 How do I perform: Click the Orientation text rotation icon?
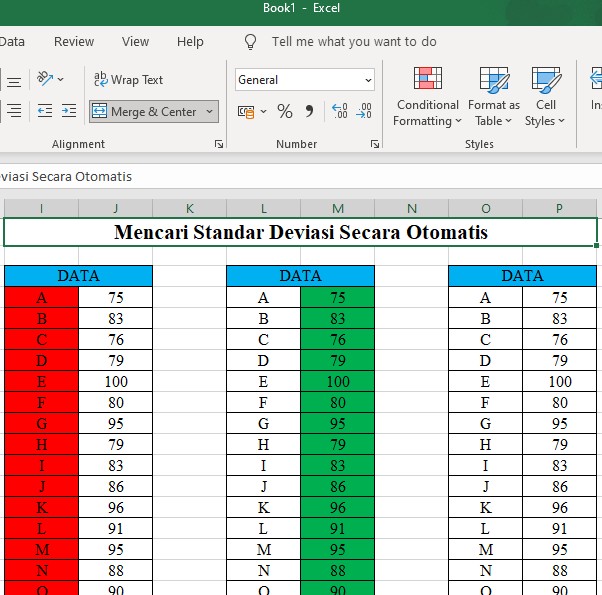45,79
